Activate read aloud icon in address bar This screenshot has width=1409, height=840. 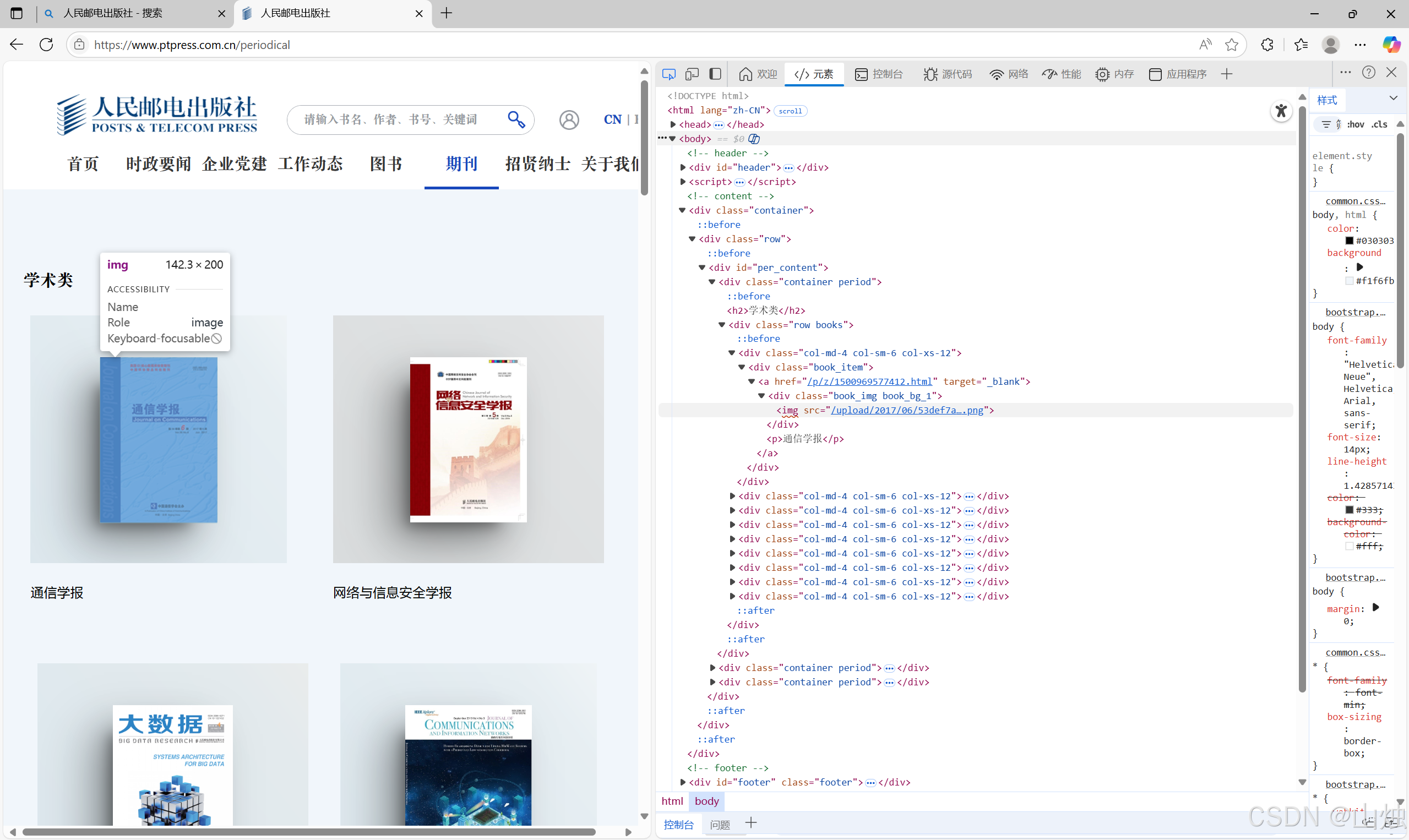coord(1206,45)
